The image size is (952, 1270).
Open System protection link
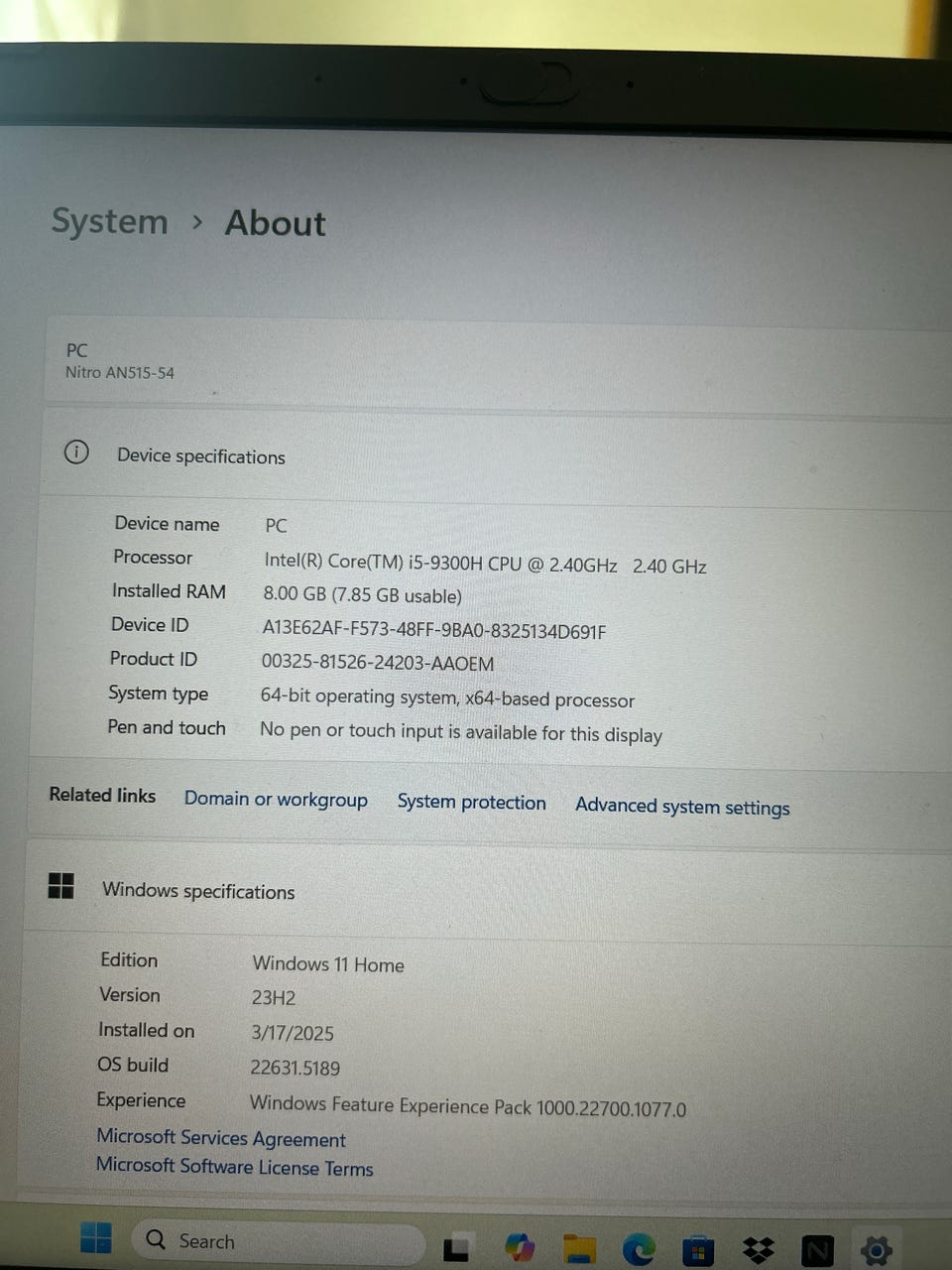pos(471,802)
